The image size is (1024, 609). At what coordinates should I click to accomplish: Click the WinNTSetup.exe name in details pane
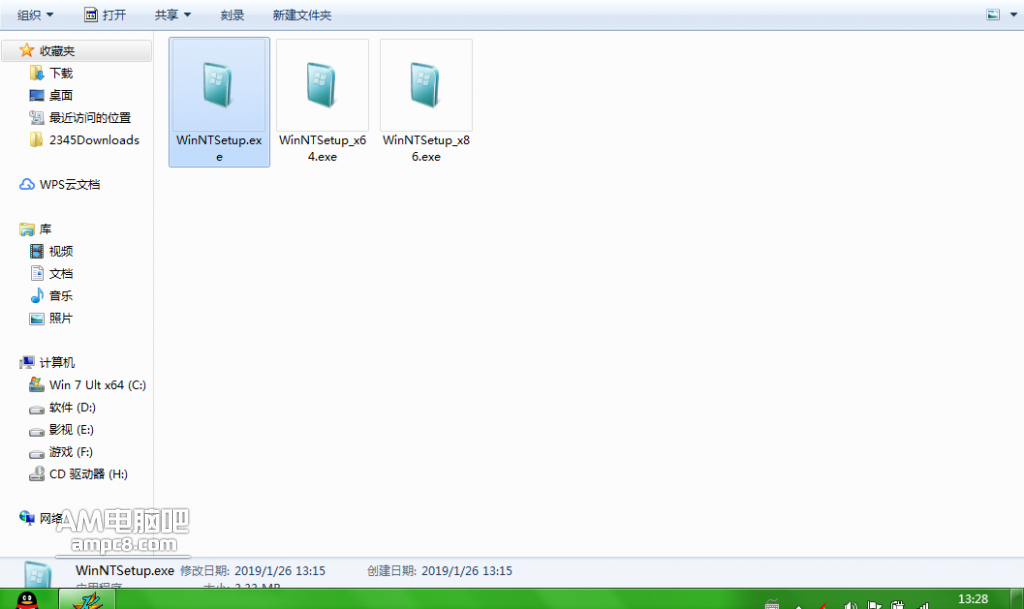tap(125, 570)
